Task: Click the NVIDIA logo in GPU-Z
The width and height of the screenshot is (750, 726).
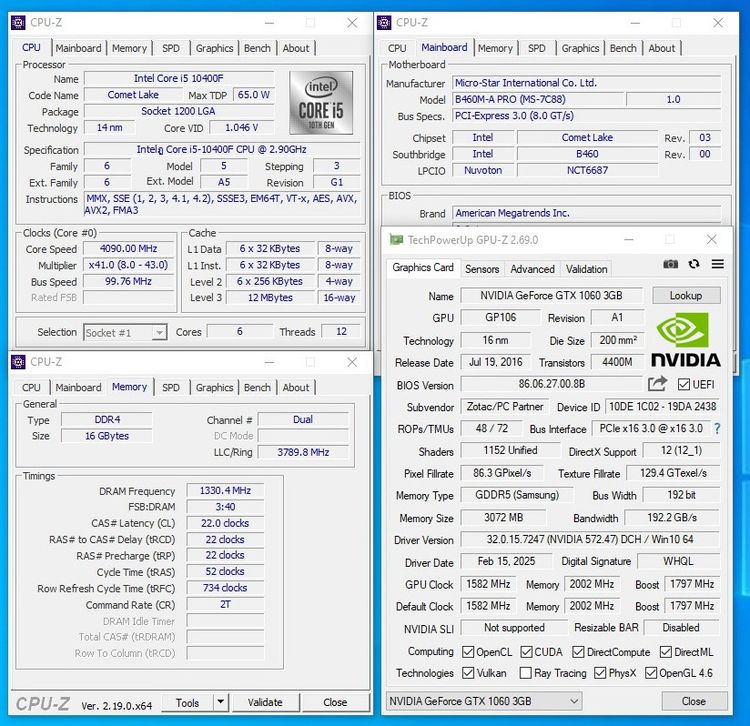Action: 685,340
